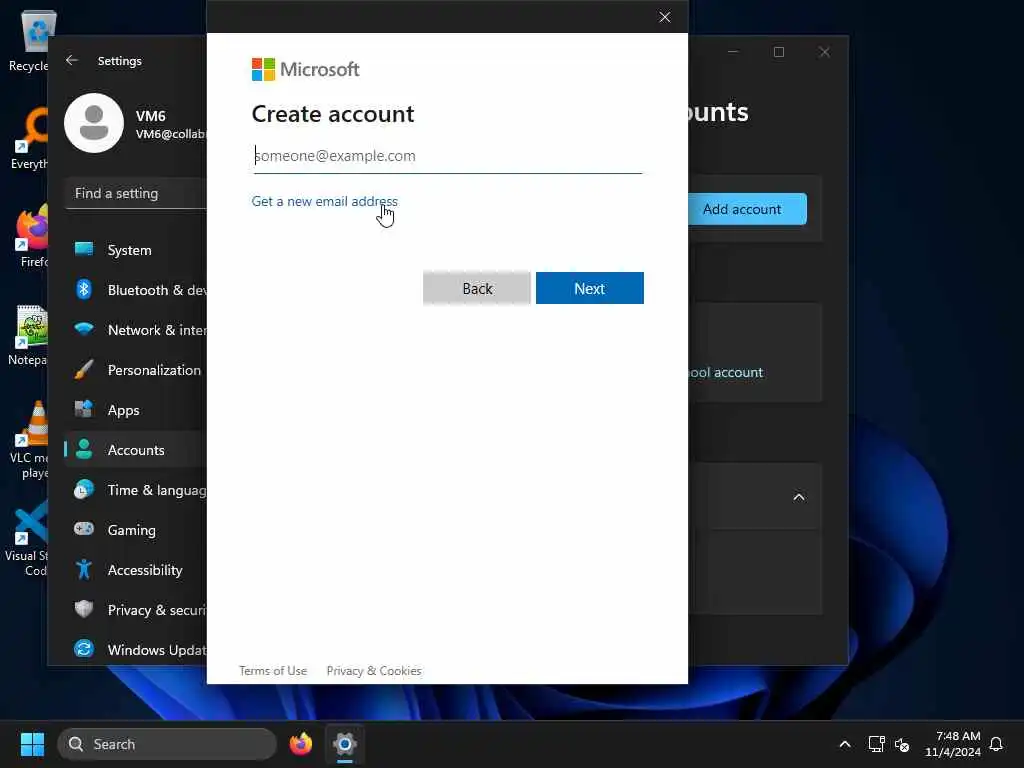This screenshot has width=1024, height=768.
Task: Click the Microsoft logo in the dialog
Action: tap(306, 69)
